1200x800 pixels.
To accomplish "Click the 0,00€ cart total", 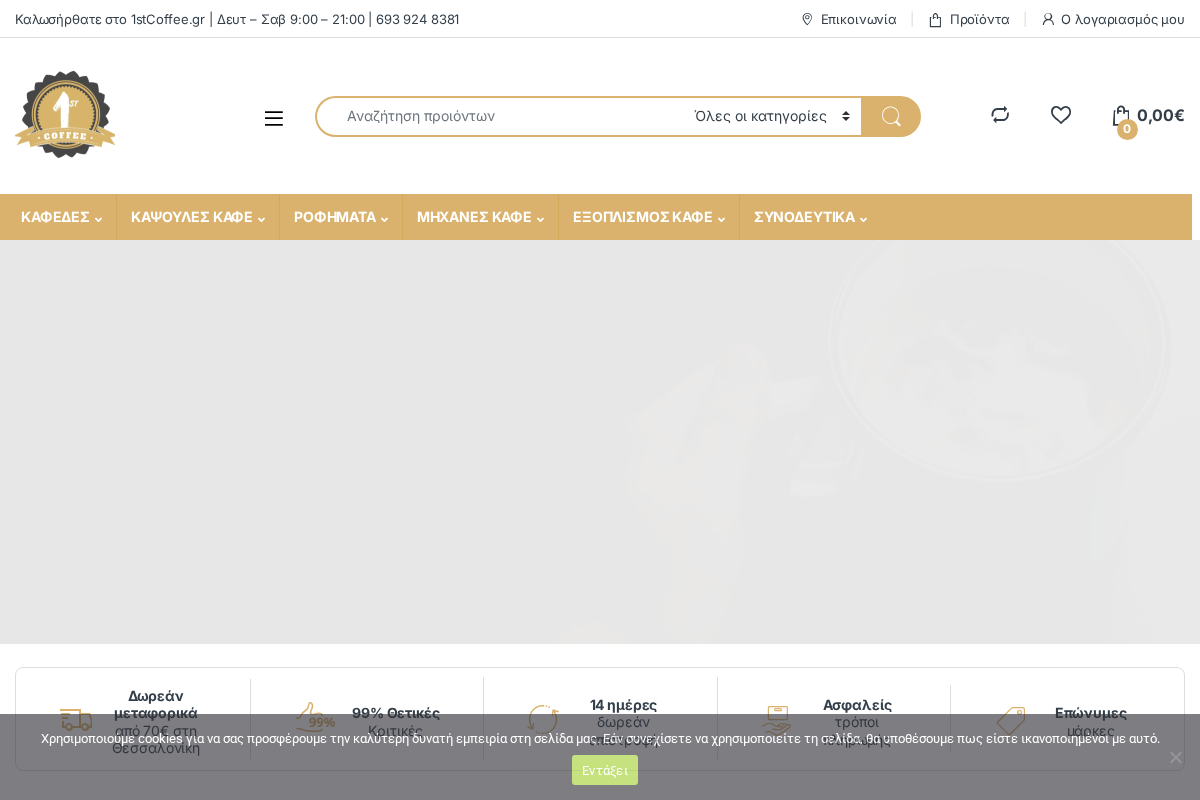I will pos(1161,115).
